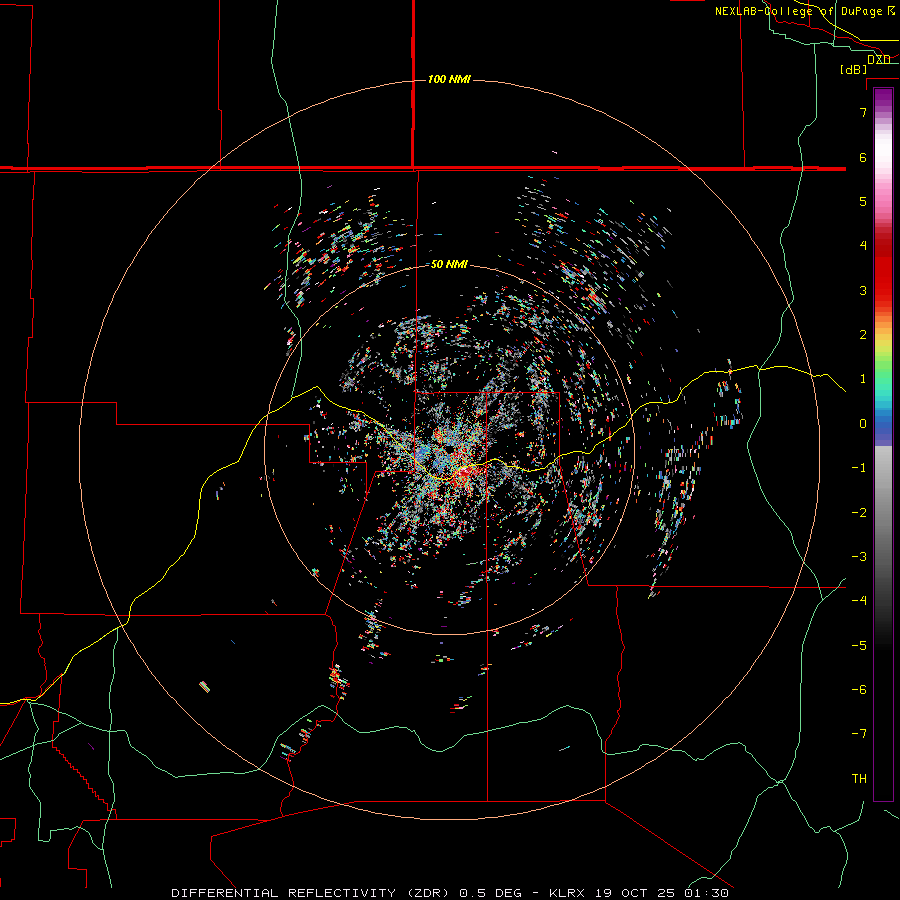Click the 3 dB tick label
The height and width of the screenshot is (900, 900).
coord(863,290)
